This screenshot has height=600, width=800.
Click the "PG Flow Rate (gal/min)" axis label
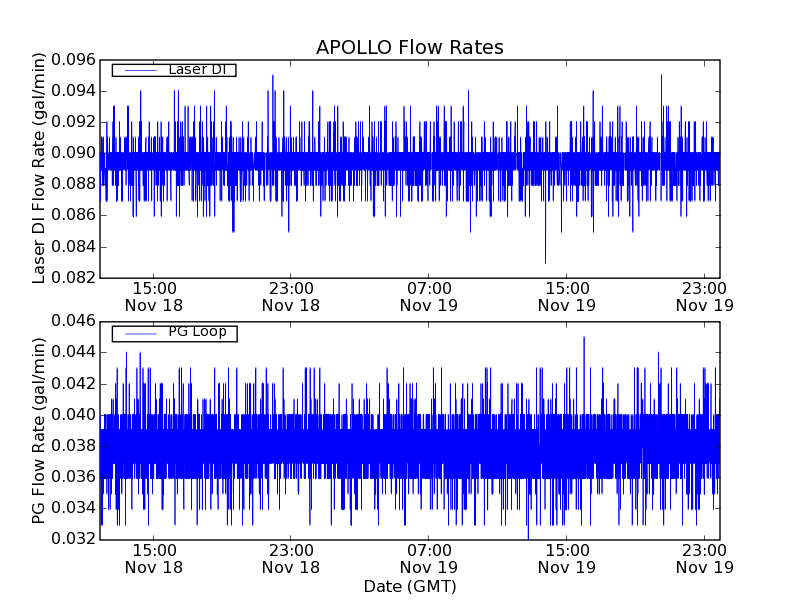(x=40, y=430)
